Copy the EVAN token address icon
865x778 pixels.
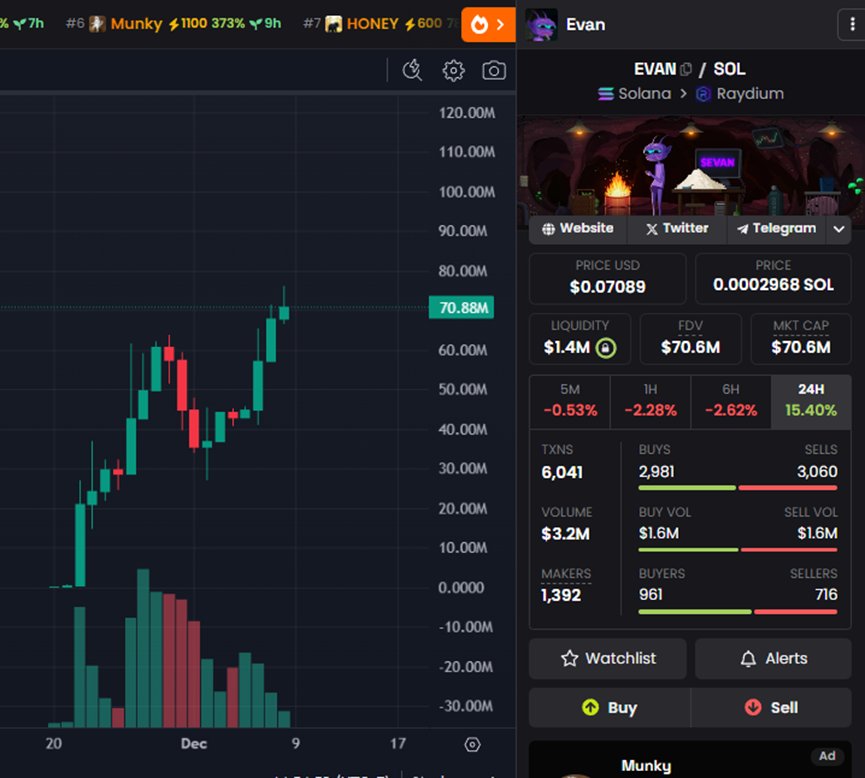[x=686, y=70]
